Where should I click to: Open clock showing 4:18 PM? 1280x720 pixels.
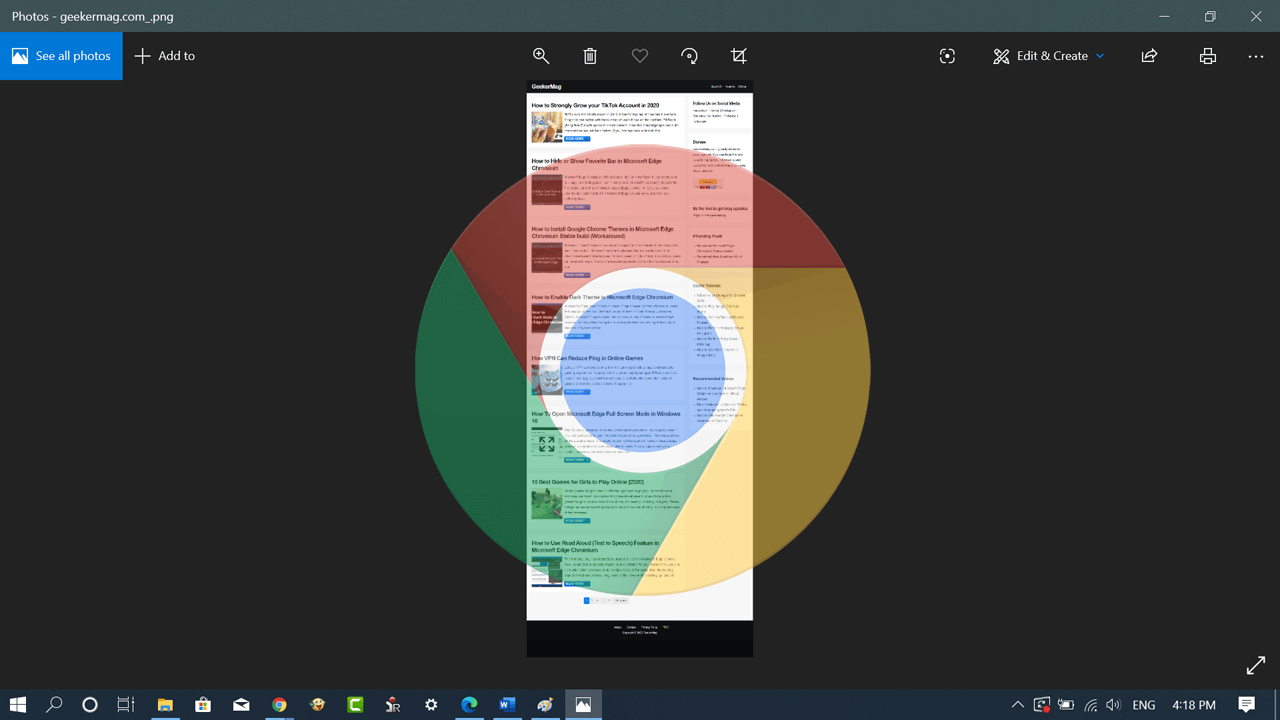[1193, 705]
